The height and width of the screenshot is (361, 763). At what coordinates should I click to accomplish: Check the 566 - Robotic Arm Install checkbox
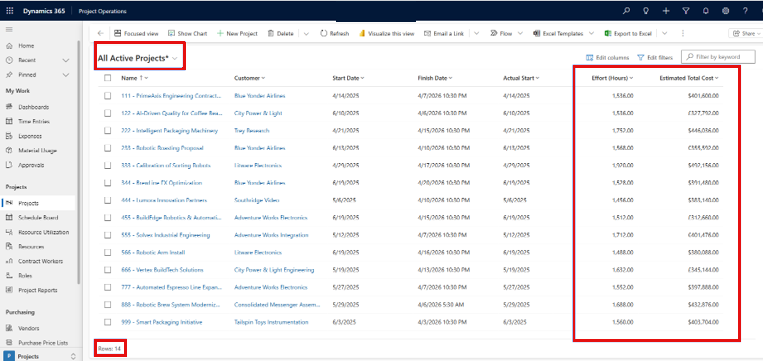click(x=108, y=253)
